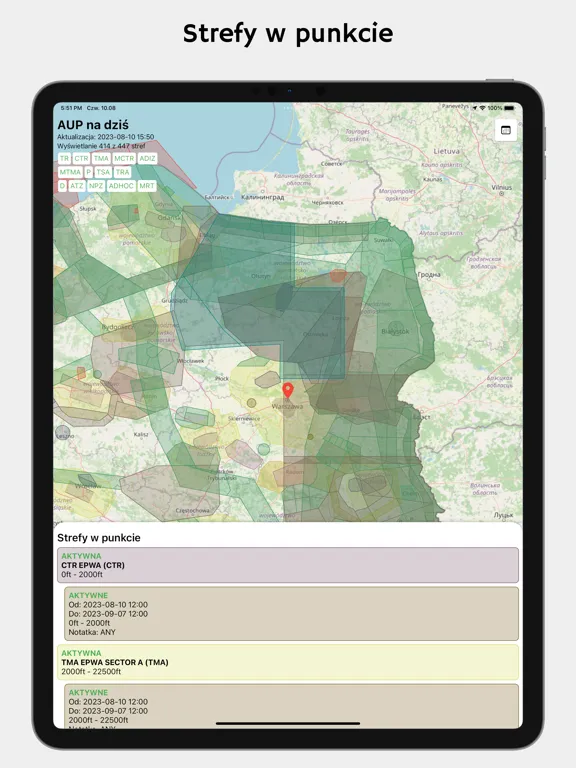Open the CTR EPWA (CTR) zone card
The image size is (576, 768).
coord(288,565)
